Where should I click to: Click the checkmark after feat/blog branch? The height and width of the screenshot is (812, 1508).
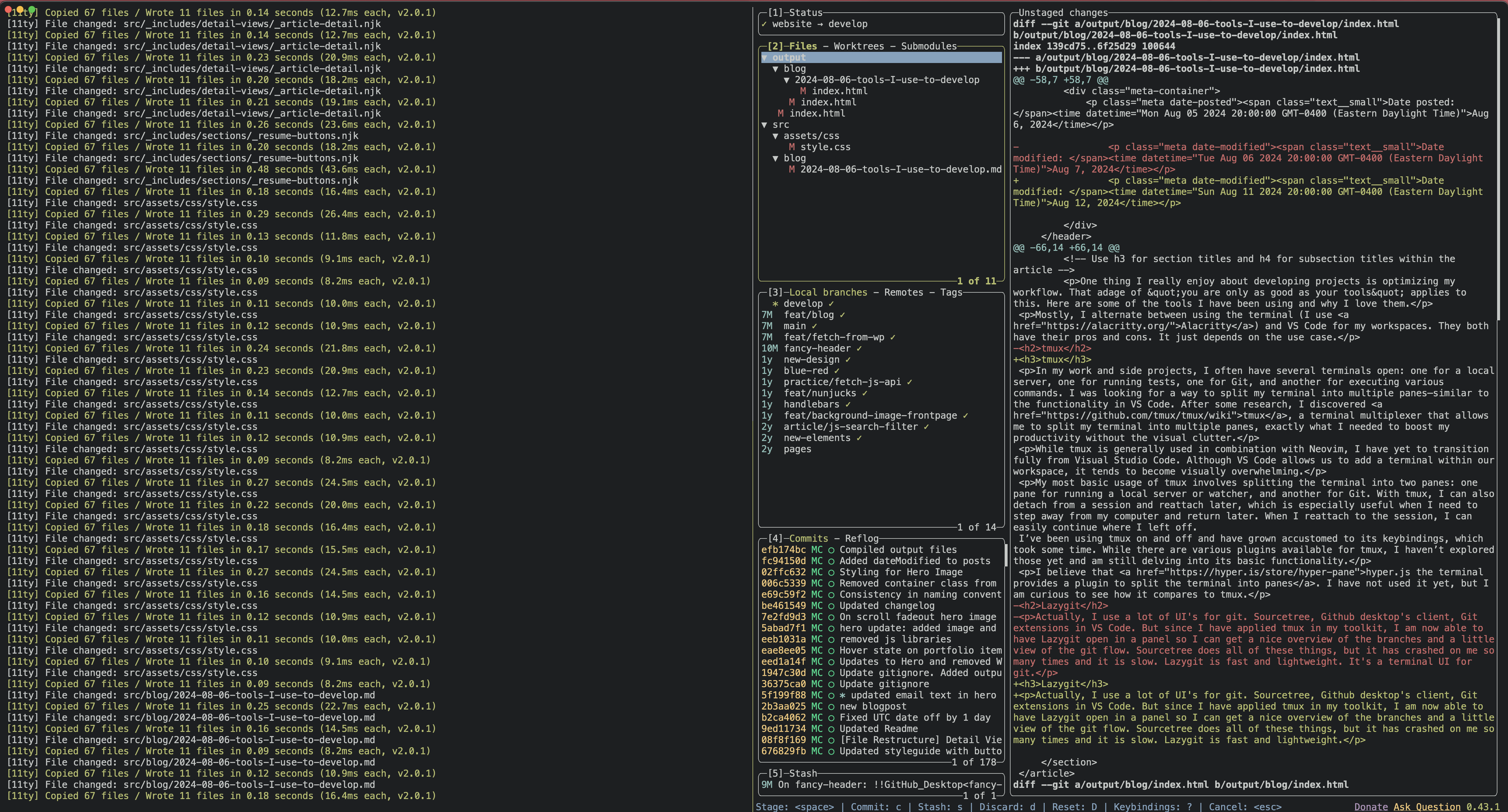coord(842,315)
